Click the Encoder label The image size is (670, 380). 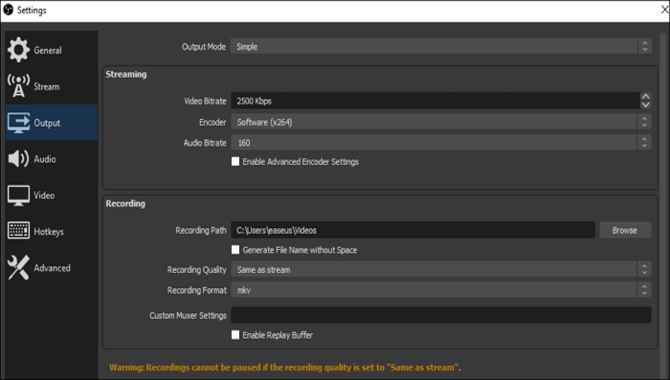pyautogui.click(x=212, y=122)
